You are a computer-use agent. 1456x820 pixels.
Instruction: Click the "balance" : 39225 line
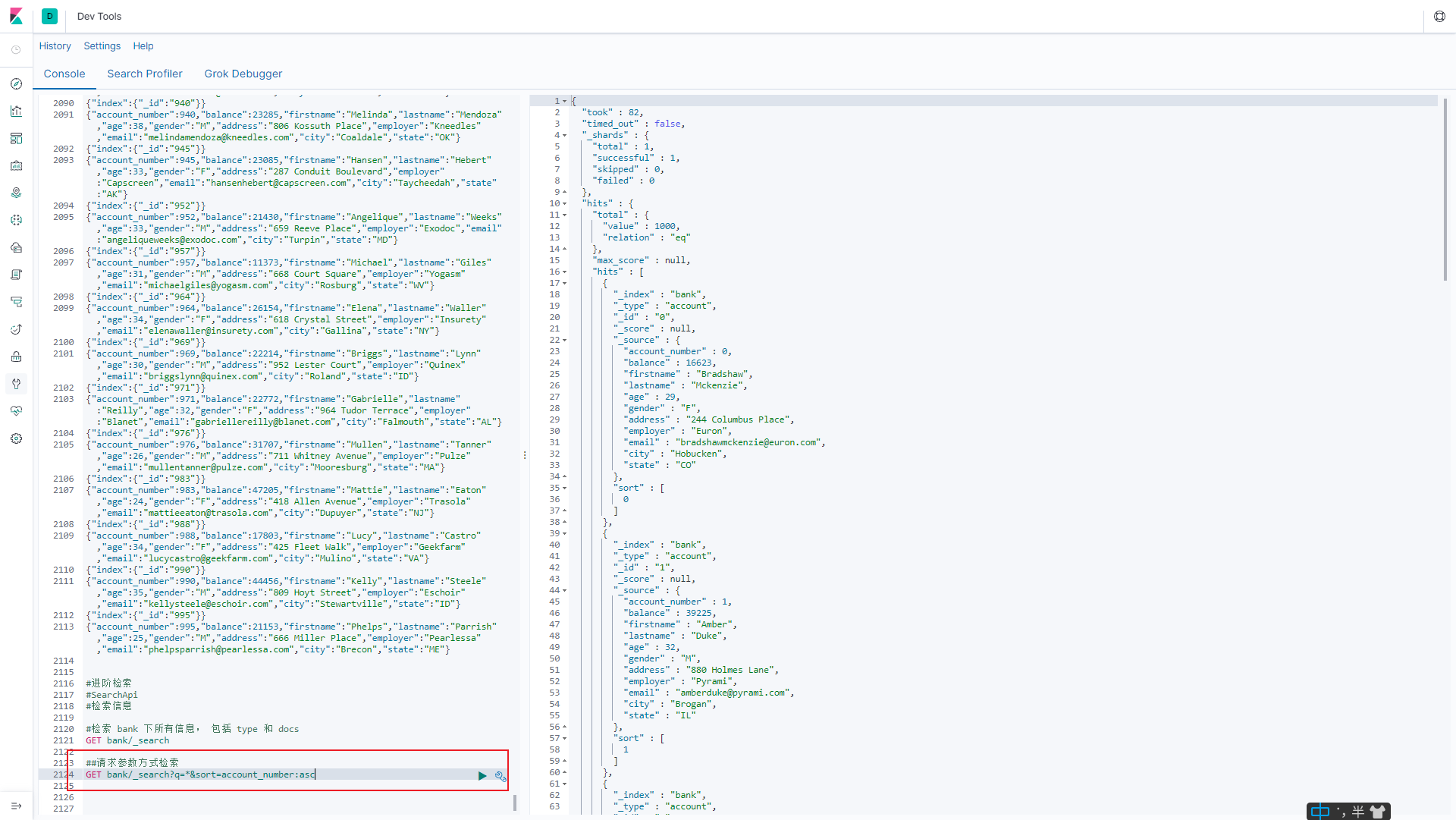pyautogui.click(x=670, y=613)
